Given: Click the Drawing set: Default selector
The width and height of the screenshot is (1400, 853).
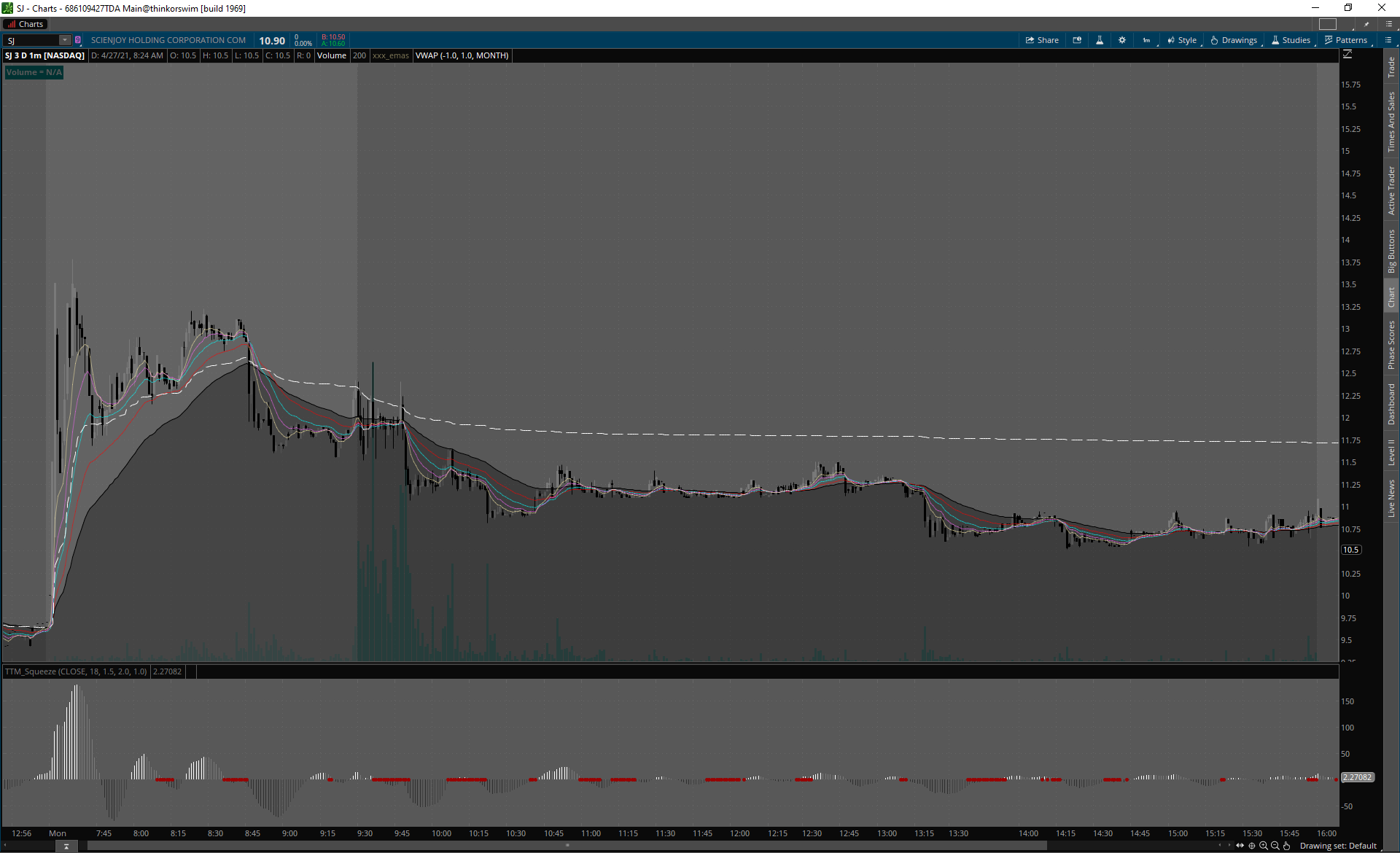Looking at the screenshot, I should pyautogui.click(x=1338, y=846).
